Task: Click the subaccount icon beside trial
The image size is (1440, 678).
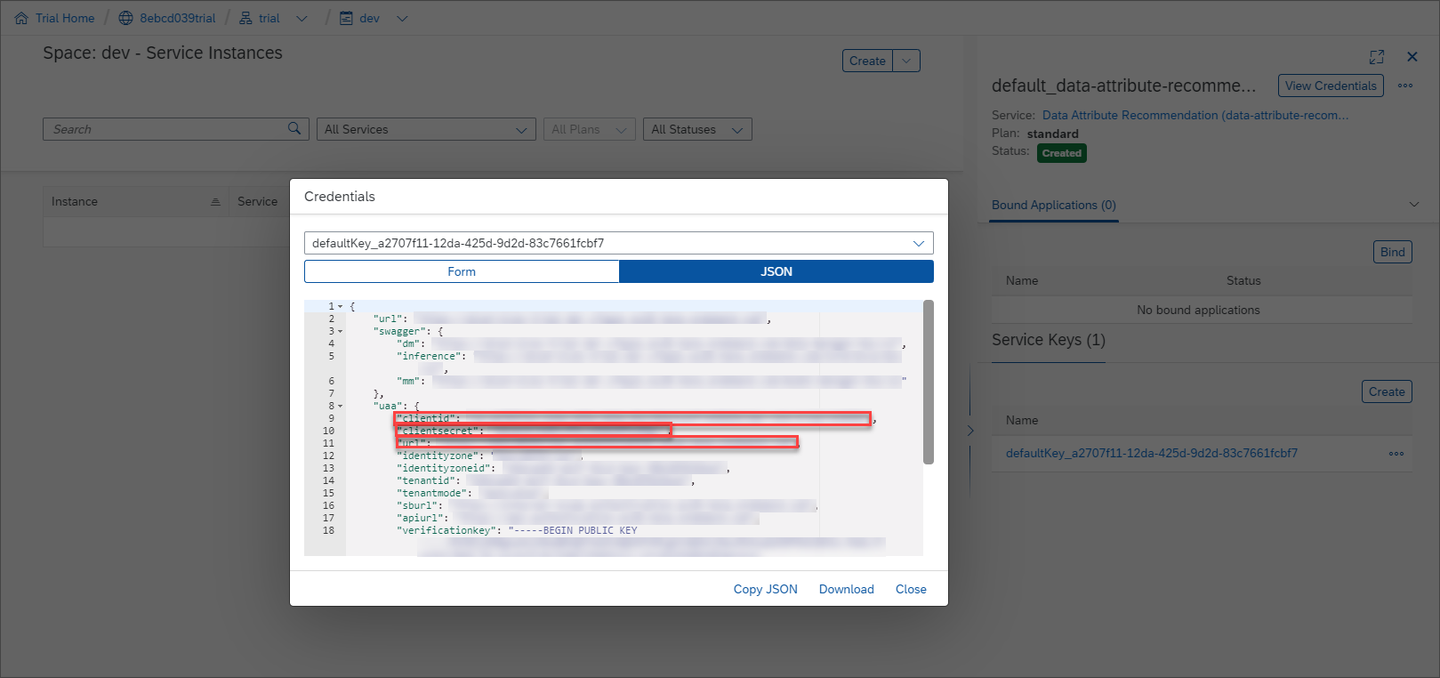Action: pos(246,18)
